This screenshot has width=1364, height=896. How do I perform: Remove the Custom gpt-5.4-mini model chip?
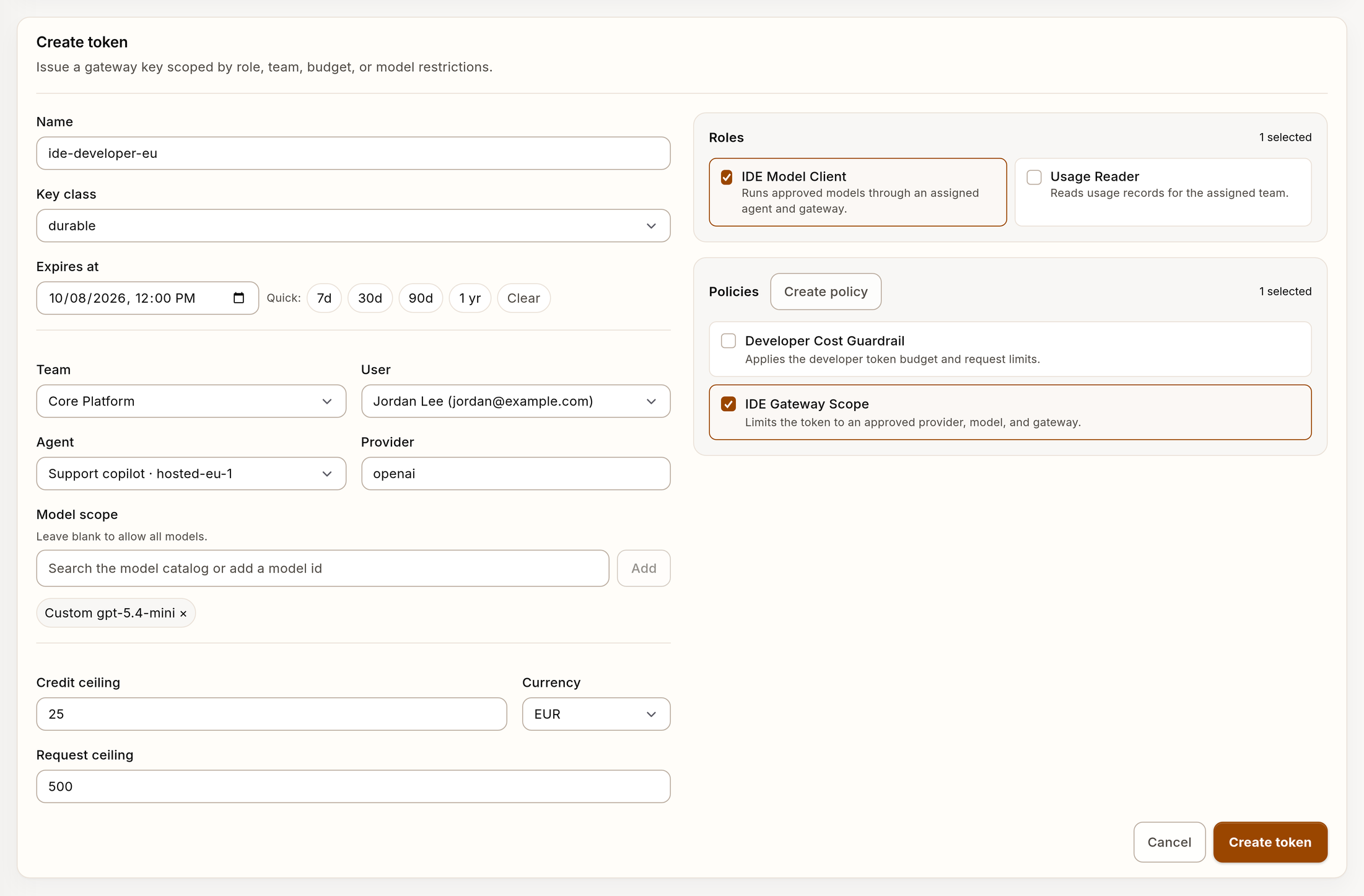pyautogui.click(x=183, y=614)
